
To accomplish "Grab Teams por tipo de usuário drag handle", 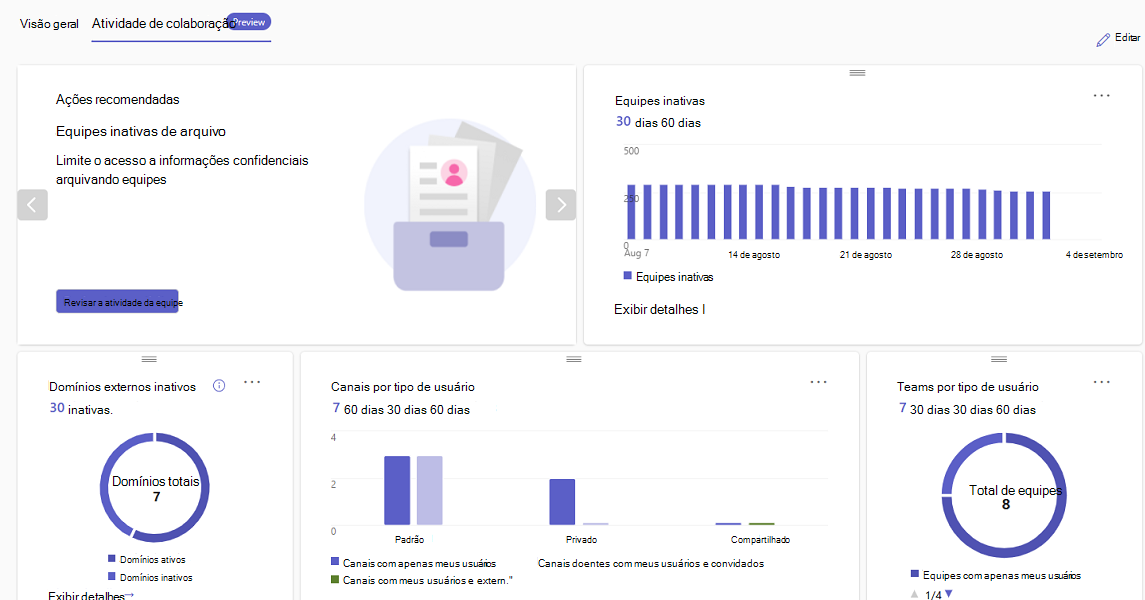I will point(999,359).
